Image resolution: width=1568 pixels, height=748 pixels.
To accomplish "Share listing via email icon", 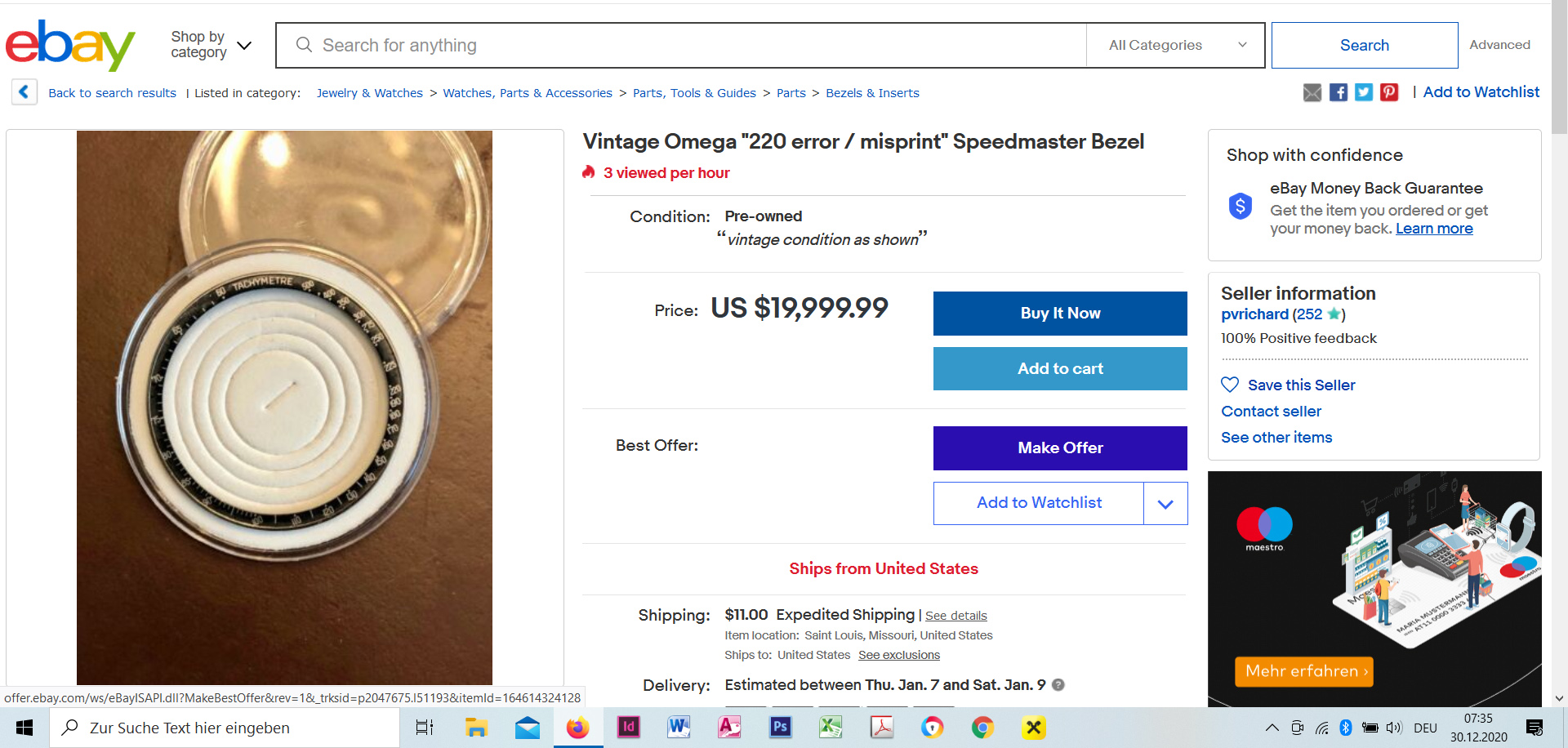I will click(x=1312, y=93).
